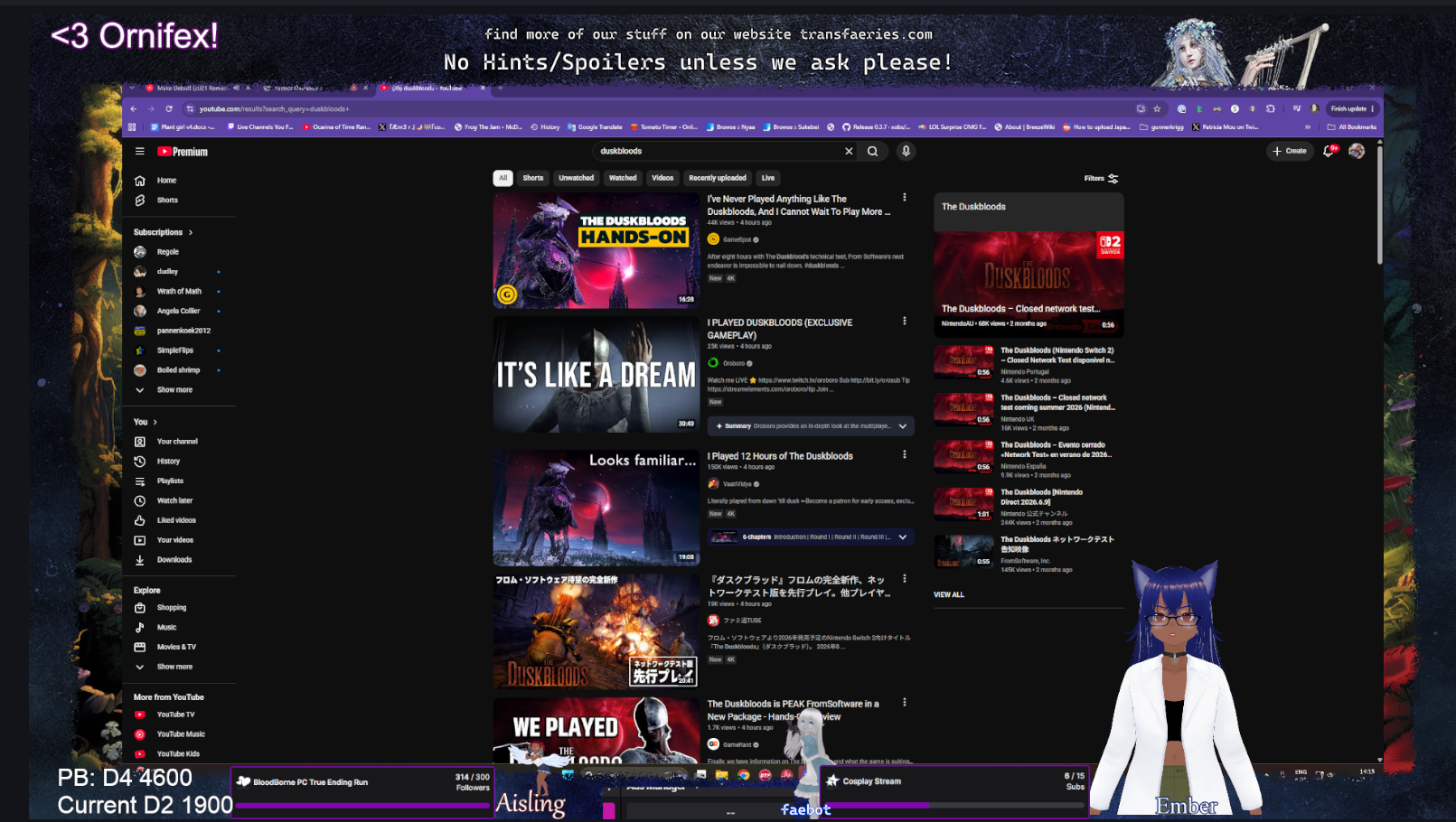The image size is (1456, 822).
Task: Select the Shorts filter chip
Action: click(533, 178)
